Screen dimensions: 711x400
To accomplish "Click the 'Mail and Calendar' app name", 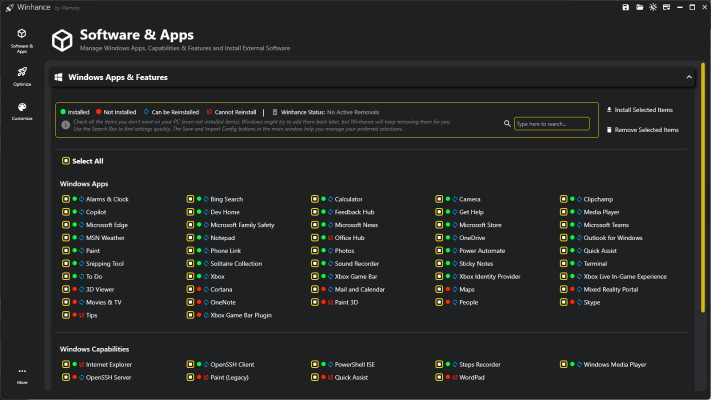I will coord(360,289).
